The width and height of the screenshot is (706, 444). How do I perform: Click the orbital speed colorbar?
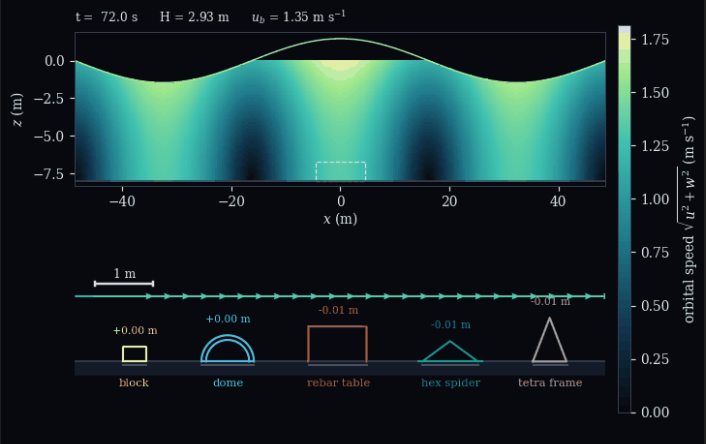point(625,219)
